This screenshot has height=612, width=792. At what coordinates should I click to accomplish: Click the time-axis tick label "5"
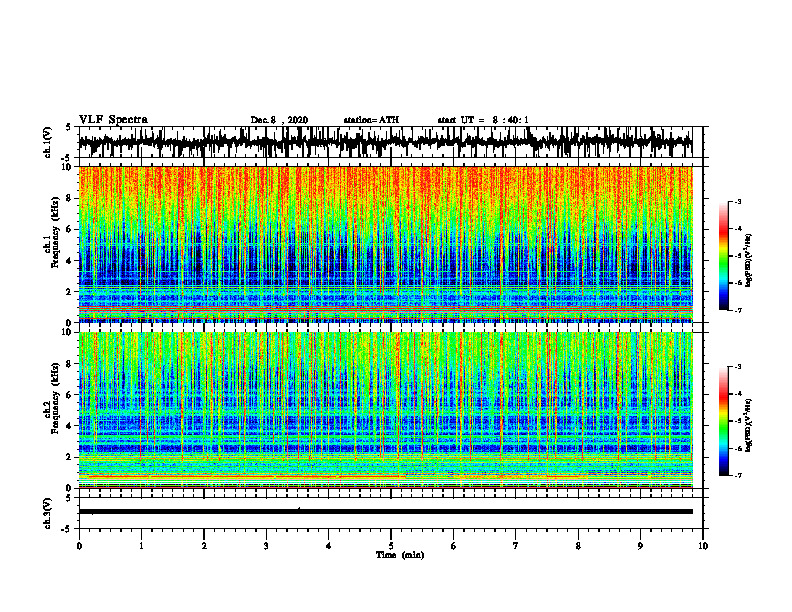391,546
